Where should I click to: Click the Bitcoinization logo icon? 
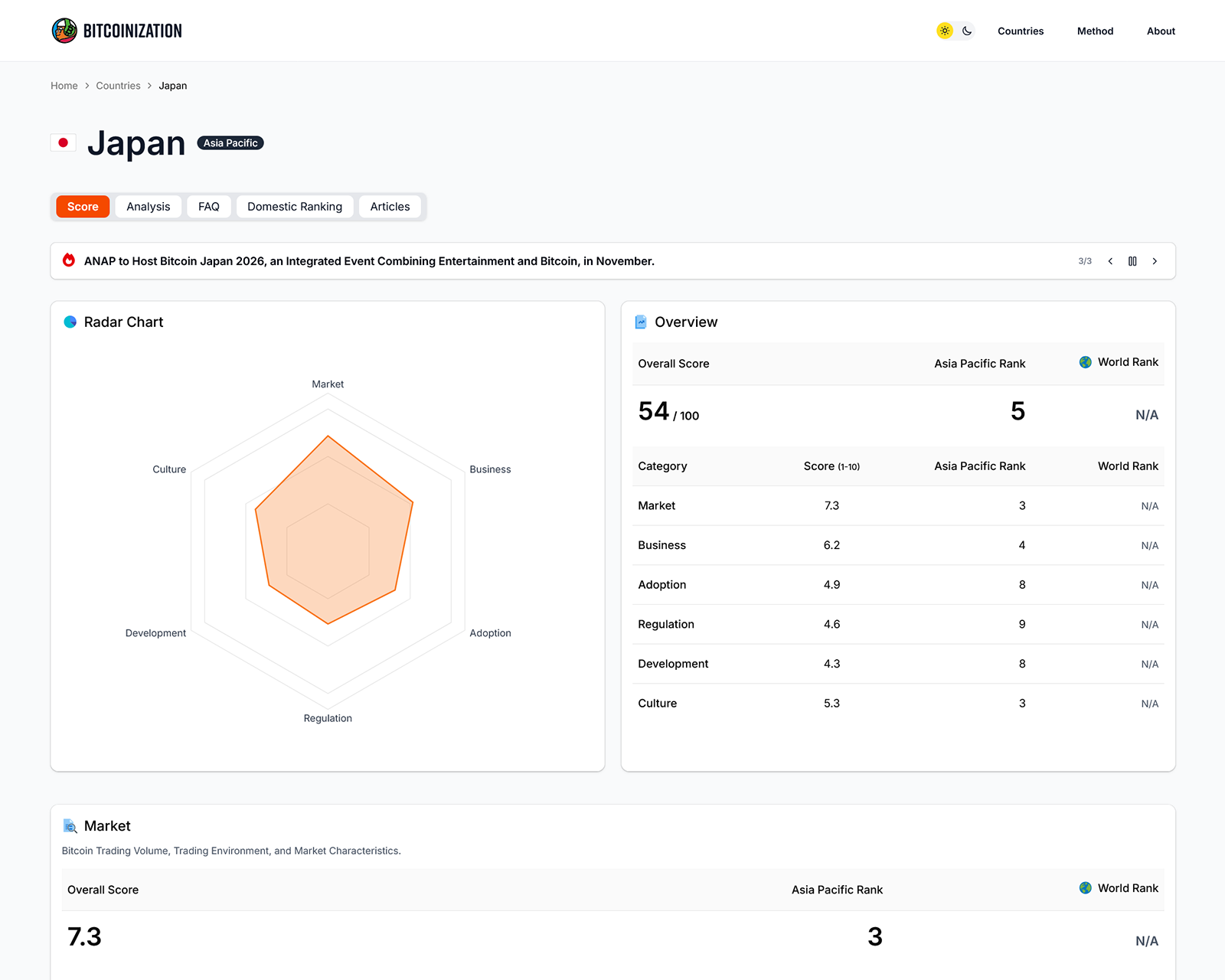click(64, 31)
